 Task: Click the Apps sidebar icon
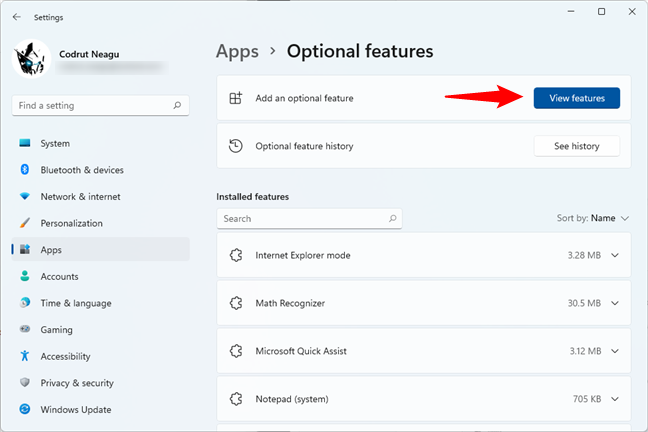25,249
